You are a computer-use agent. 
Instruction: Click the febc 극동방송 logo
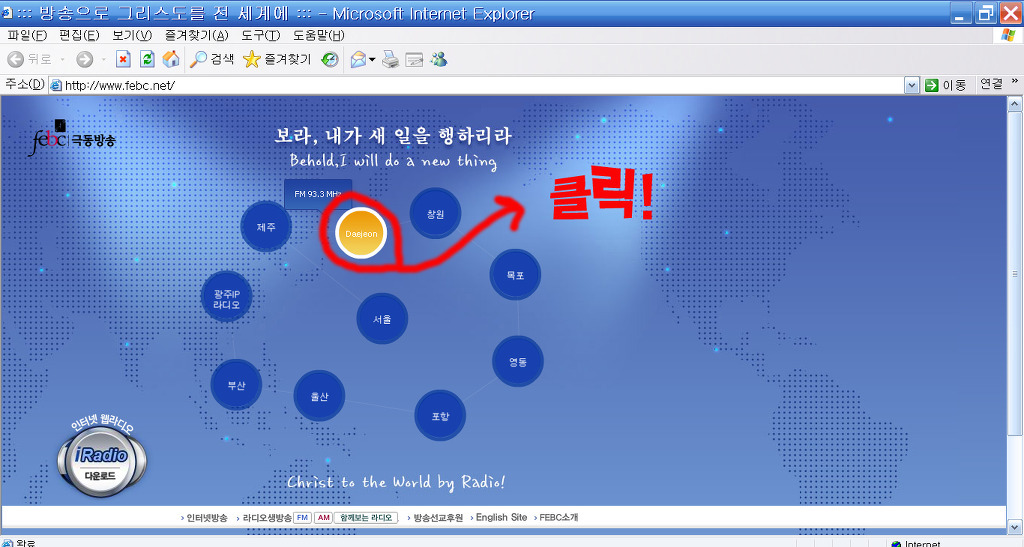coord(72,138)
